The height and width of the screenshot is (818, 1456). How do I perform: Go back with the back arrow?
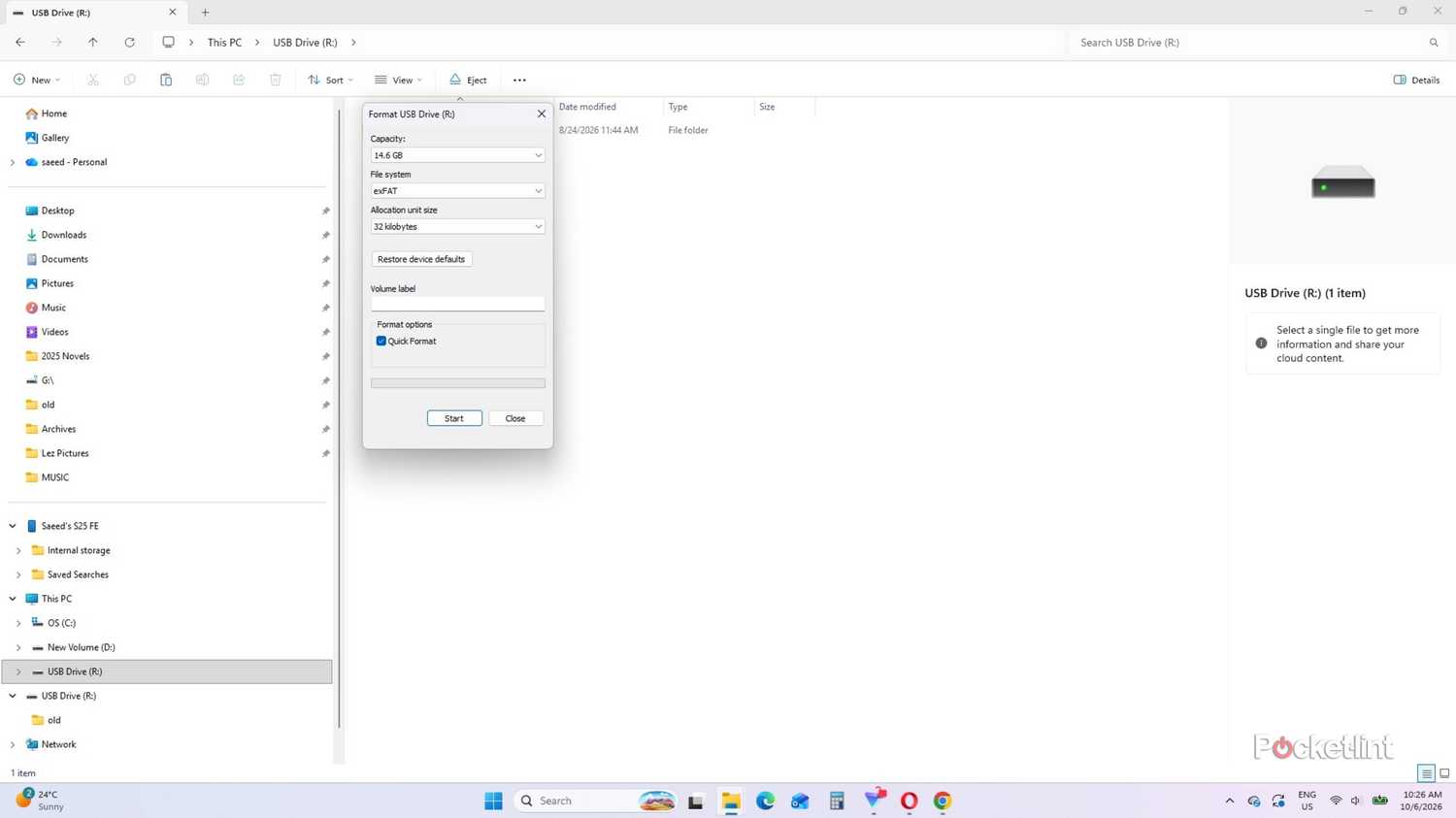tap(20, 43)
